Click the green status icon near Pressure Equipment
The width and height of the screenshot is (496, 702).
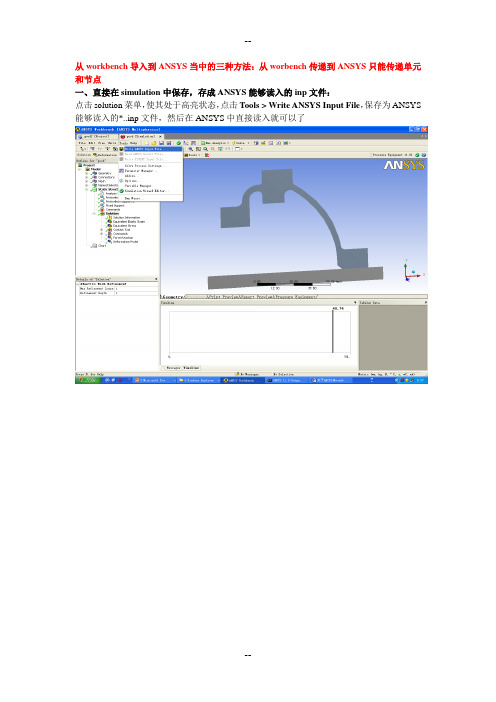417,155
